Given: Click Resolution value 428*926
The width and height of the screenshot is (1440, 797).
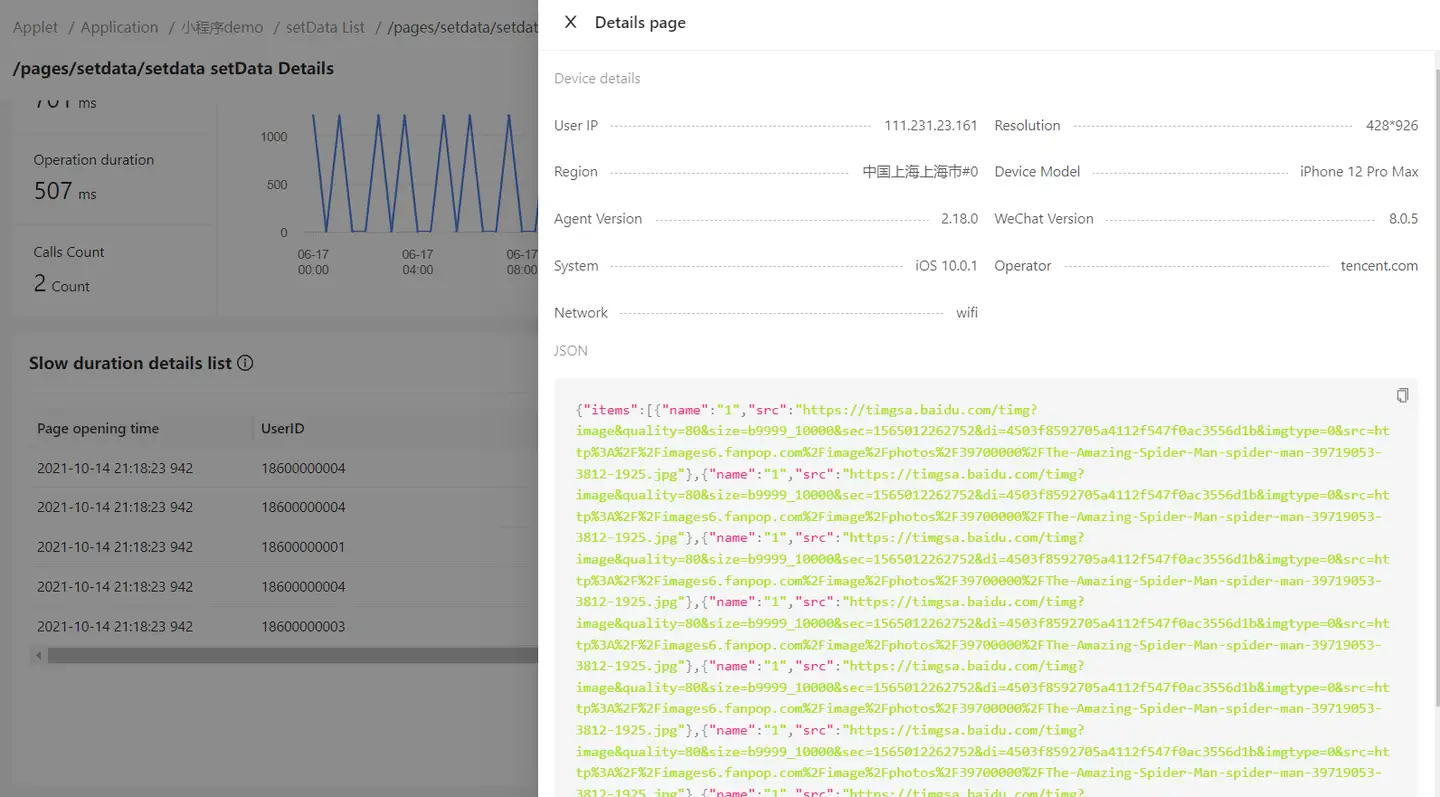Looking at the screenshot, I should [1392, 125].
